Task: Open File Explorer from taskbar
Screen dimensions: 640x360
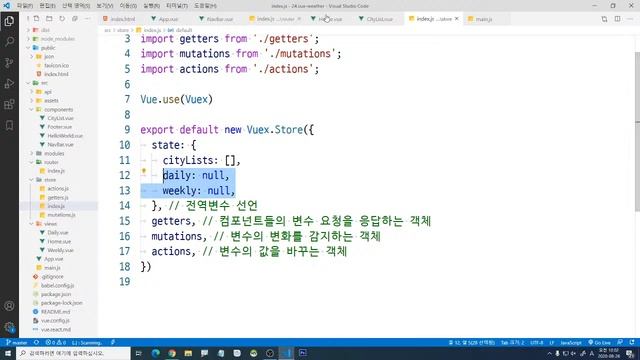Action: click(x=188, y=353)
